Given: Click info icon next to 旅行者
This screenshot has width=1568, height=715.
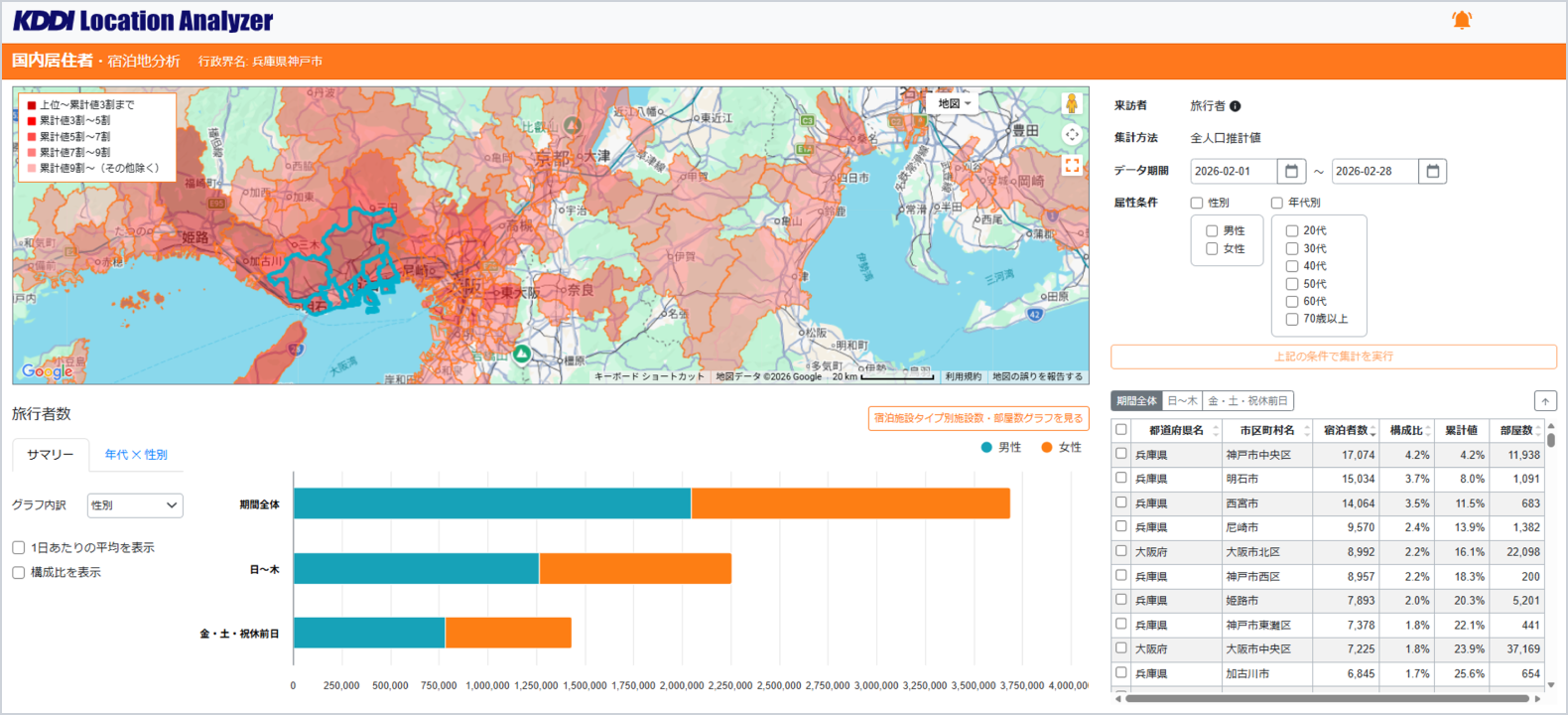Looking at the screenshot, I should (1236, 106).
